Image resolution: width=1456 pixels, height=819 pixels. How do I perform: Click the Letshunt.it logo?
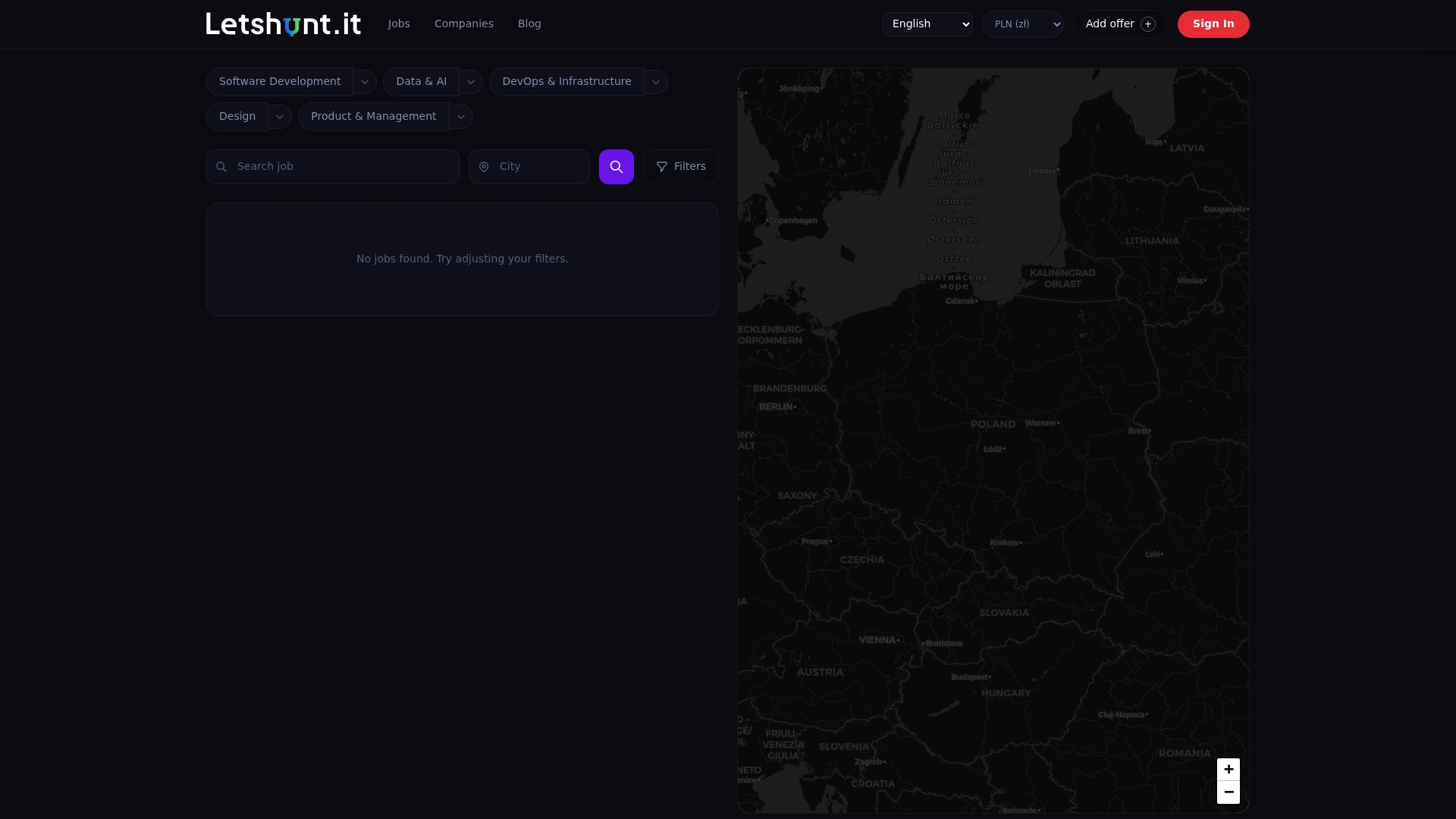click(x=283, y=24)
